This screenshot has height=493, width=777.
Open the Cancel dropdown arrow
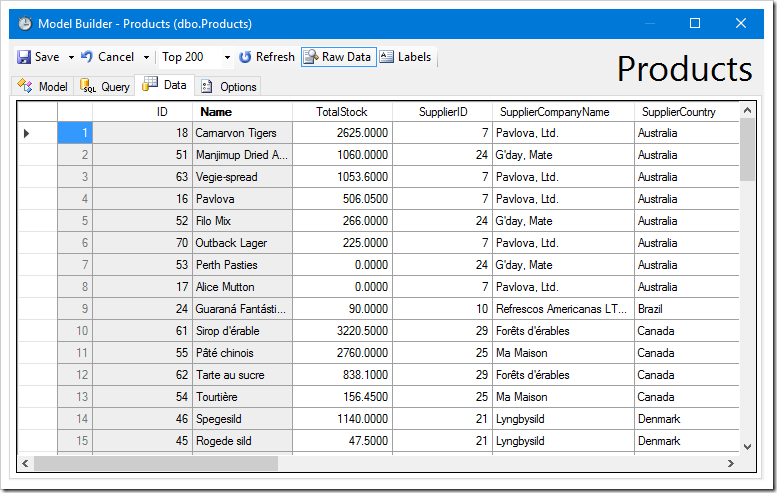146,57
